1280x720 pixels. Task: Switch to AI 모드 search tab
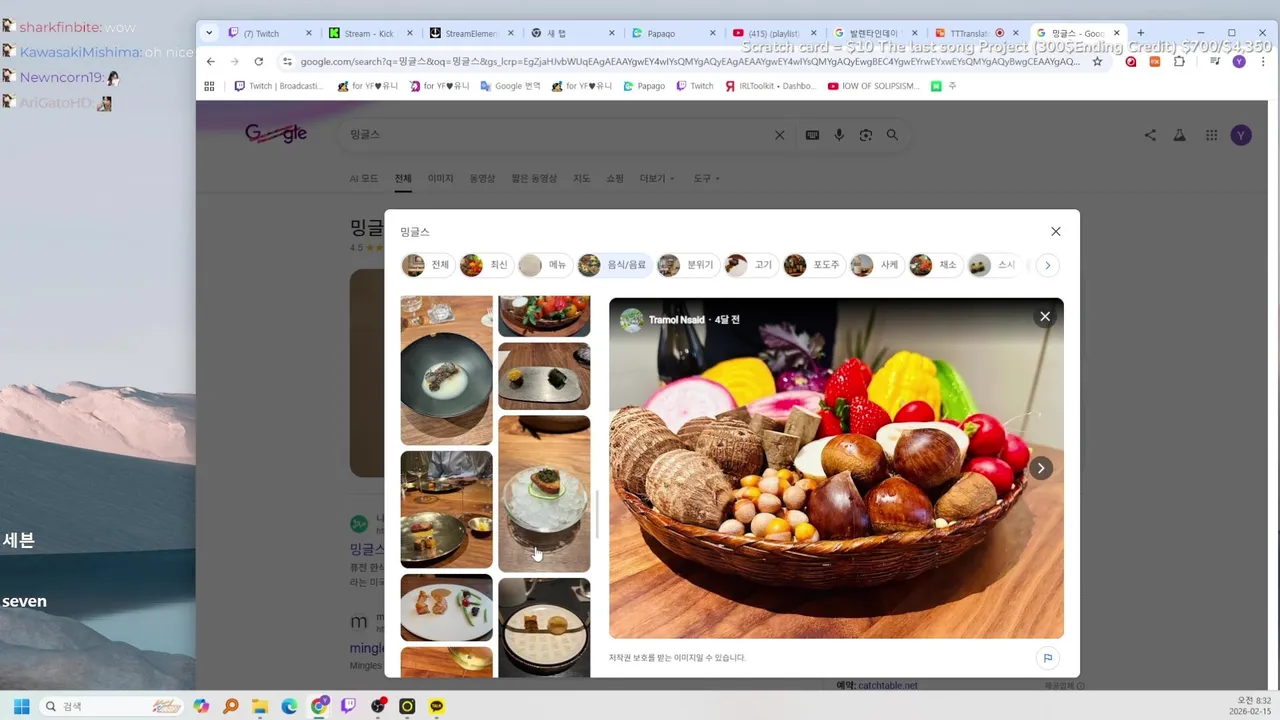click(x=364, y=179)
